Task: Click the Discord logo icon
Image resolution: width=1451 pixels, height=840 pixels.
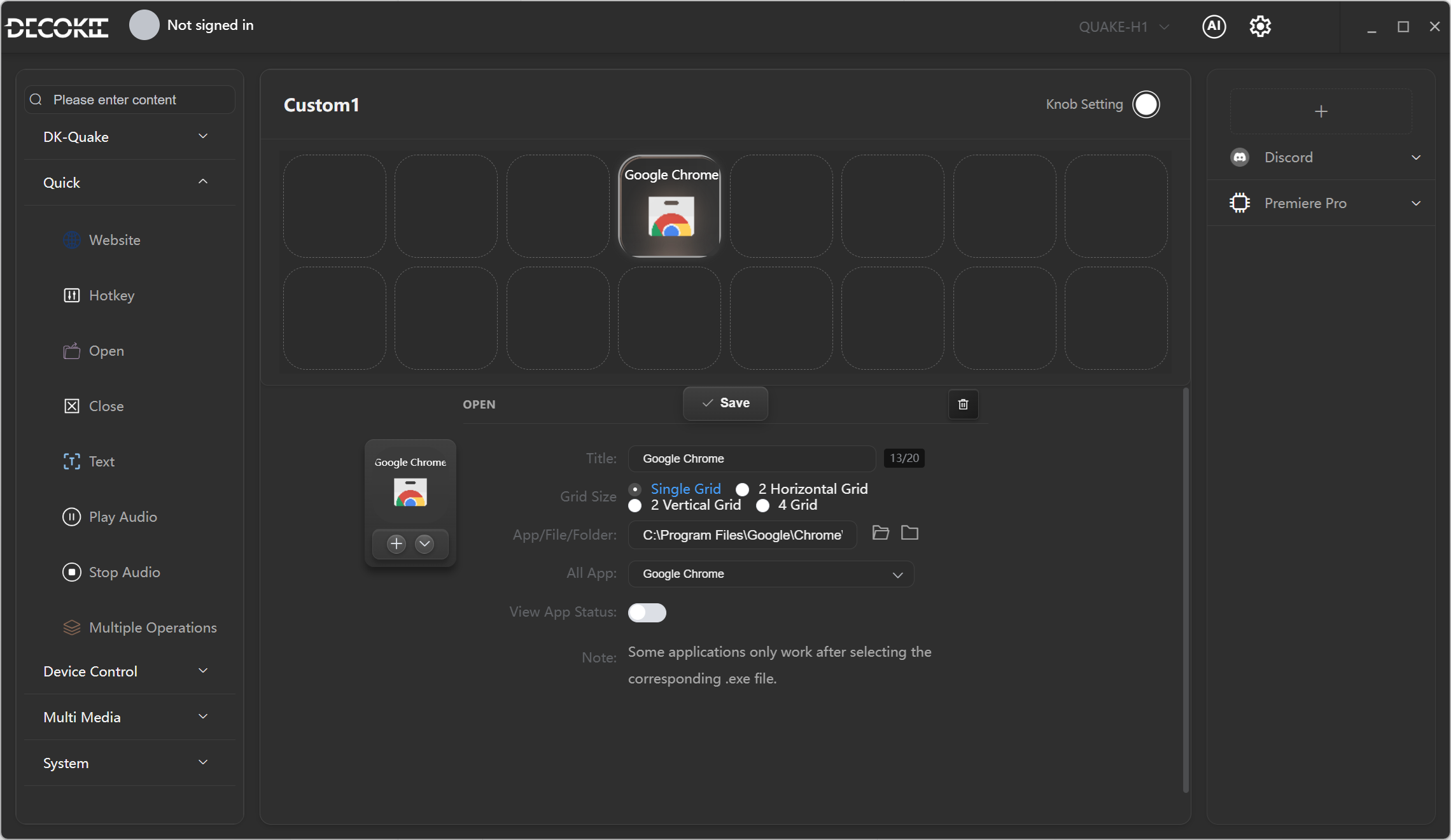Action: [1240, 157]
